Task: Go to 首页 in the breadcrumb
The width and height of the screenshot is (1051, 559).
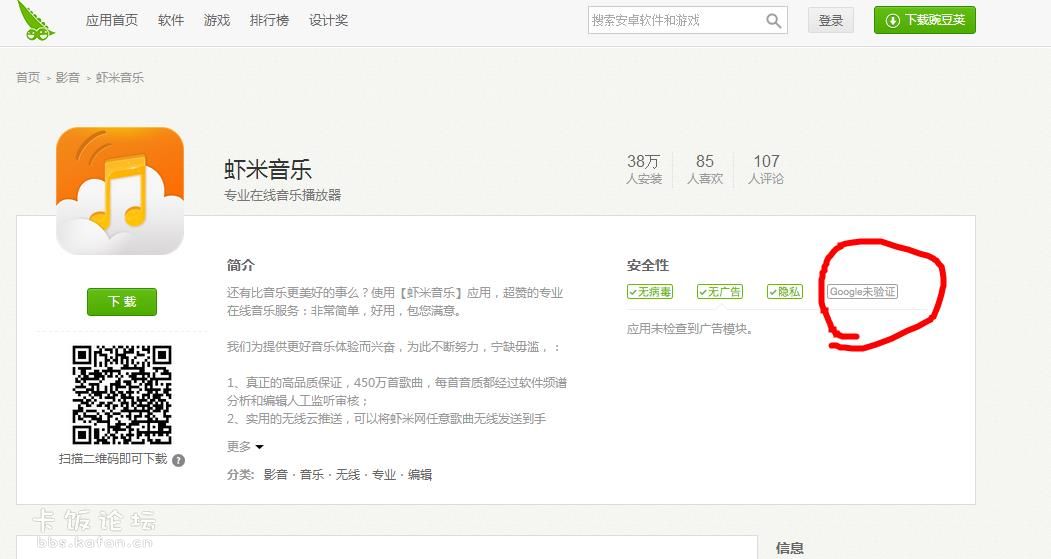Action: (28, 78)
